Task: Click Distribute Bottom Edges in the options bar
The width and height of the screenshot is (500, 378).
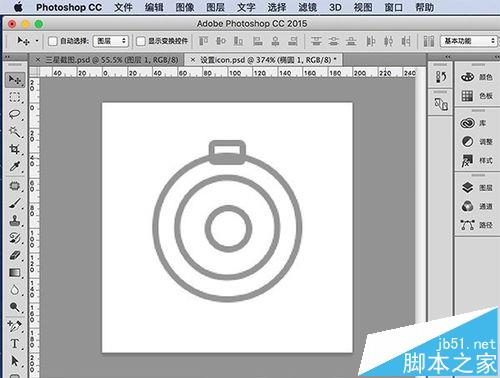Action: [x=351, y=41]
